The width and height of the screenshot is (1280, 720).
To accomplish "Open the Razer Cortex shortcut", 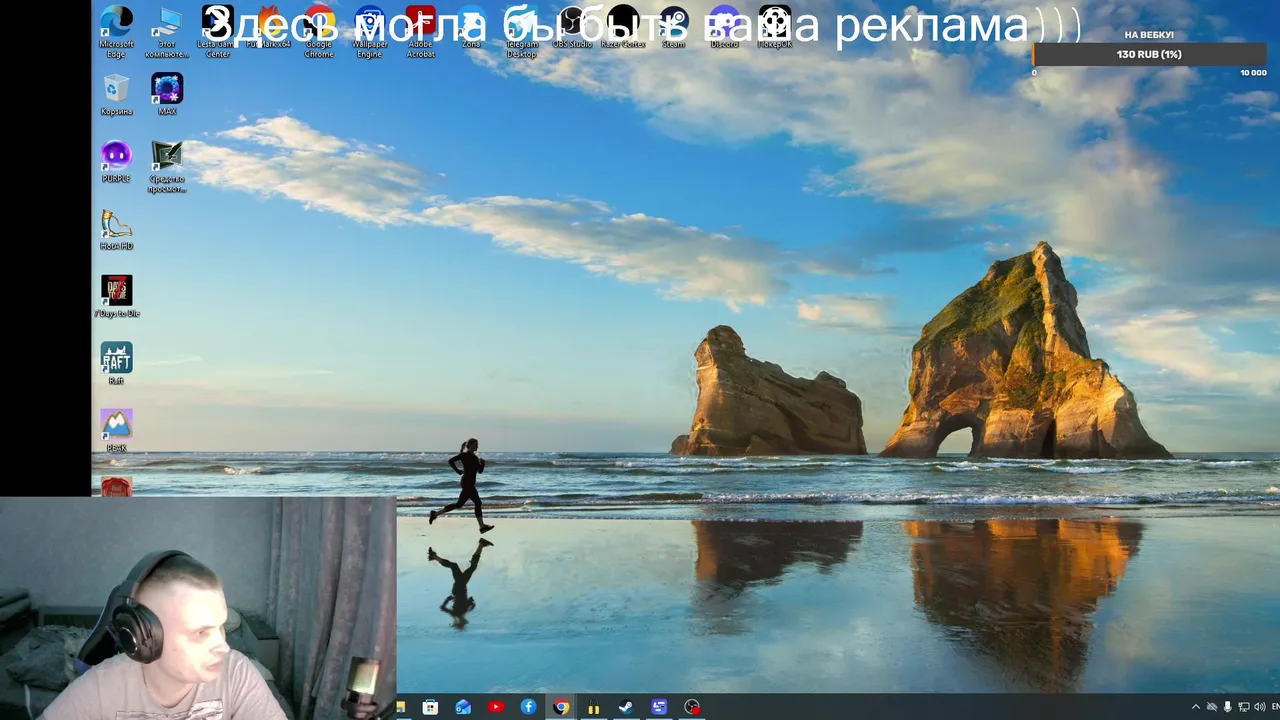I will pyautogui.click(x=623, y=28).
